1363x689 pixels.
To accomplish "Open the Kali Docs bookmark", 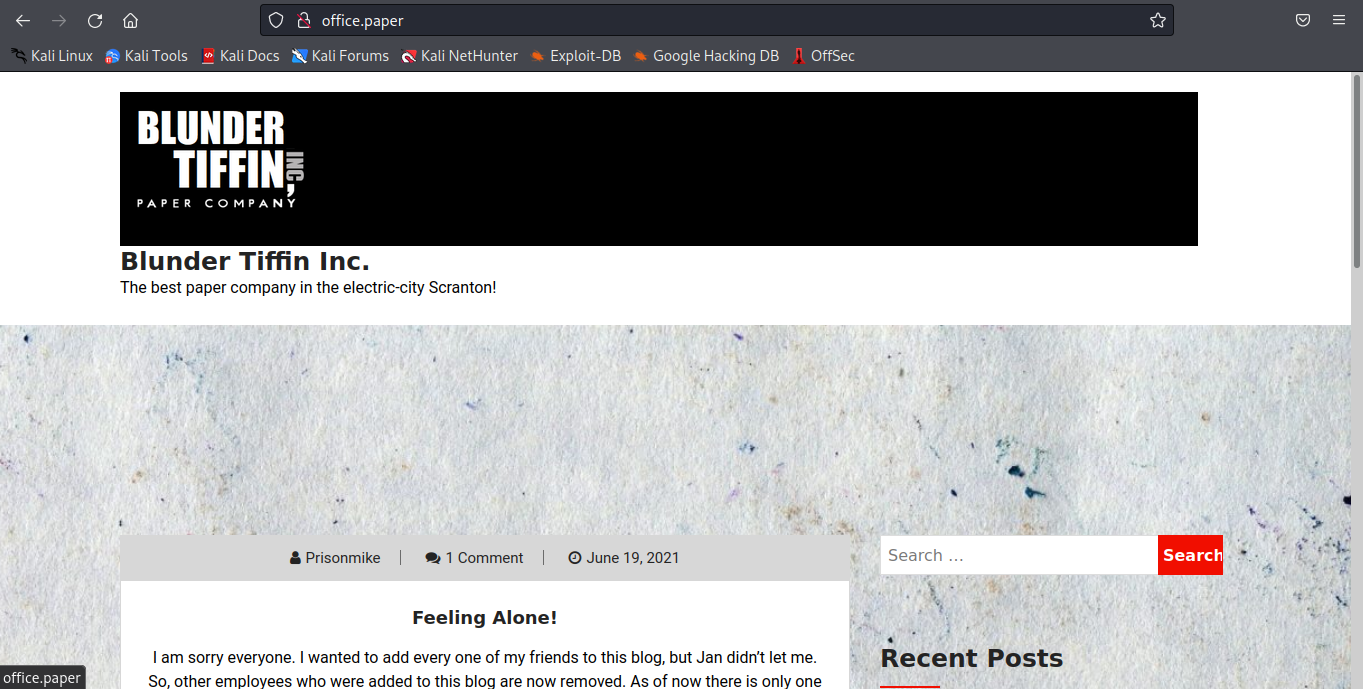I will pyautogui.click(x=240, y=56).
